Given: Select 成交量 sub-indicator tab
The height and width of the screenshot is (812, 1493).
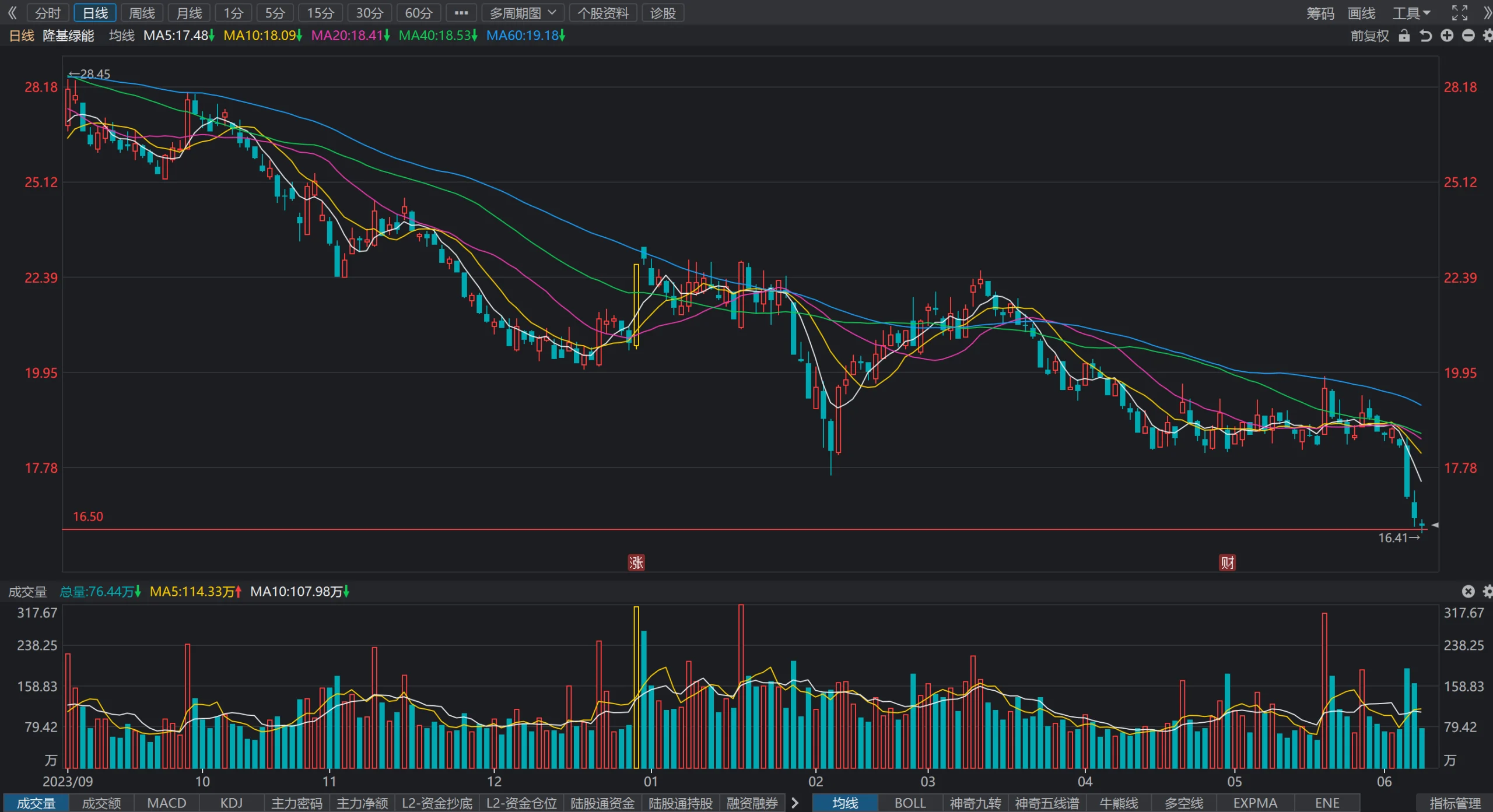Looking at the screenshot, I should click(x=36, y=803).
